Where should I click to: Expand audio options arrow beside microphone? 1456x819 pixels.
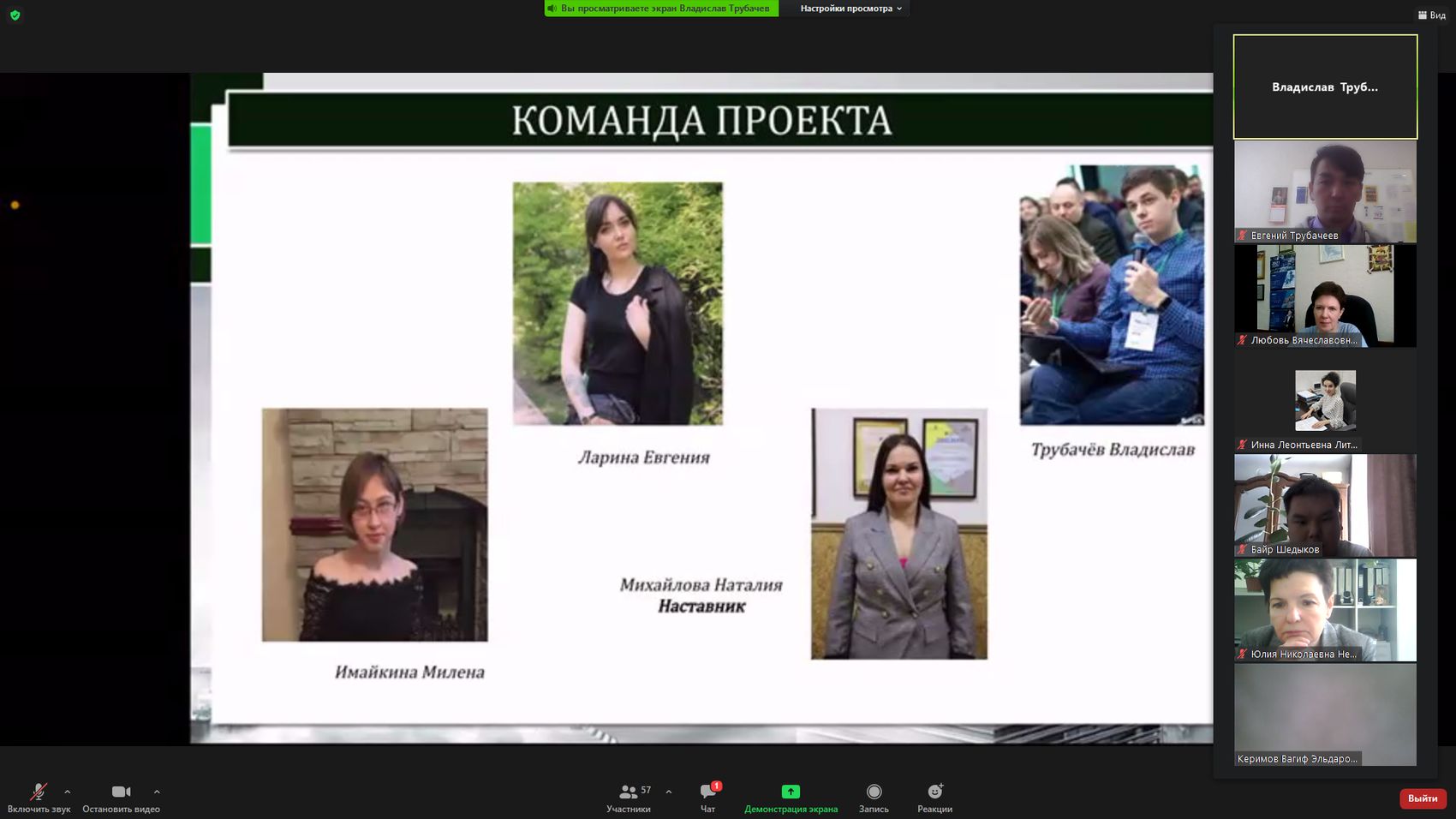68,792
